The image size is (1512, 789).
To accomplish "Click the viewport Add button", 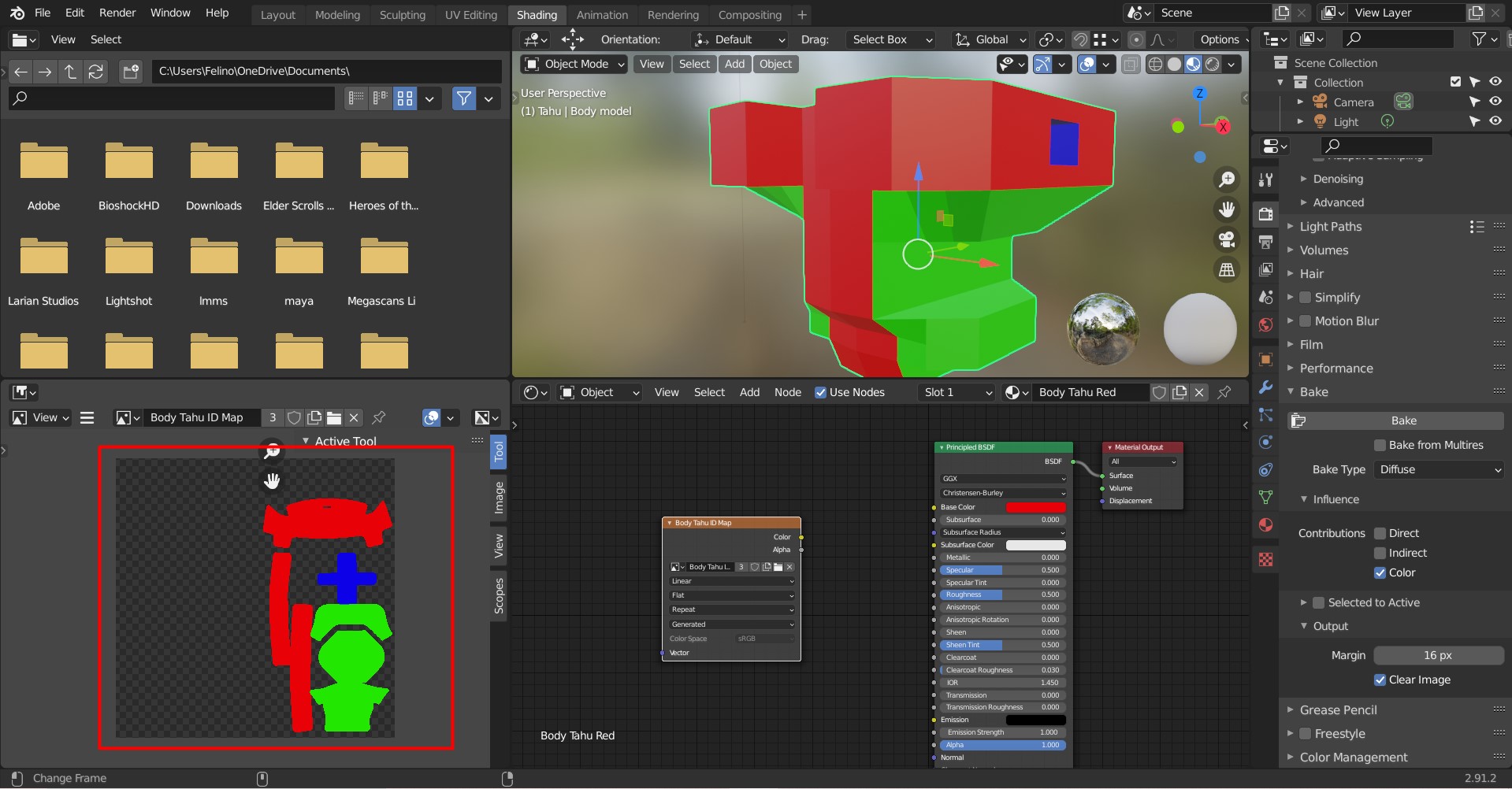I will [735, 64].
